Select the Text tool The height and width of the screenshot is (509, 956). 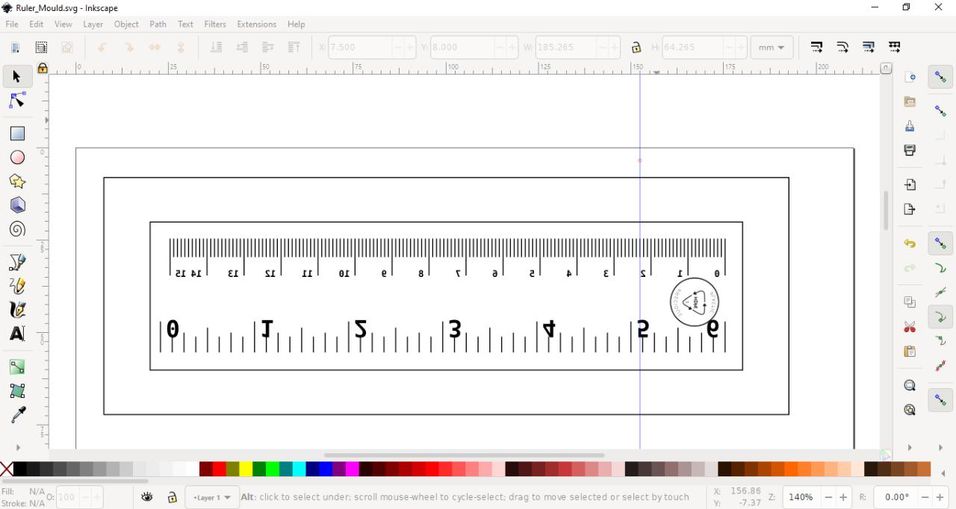pyautogui.click(x=17, y=333)
